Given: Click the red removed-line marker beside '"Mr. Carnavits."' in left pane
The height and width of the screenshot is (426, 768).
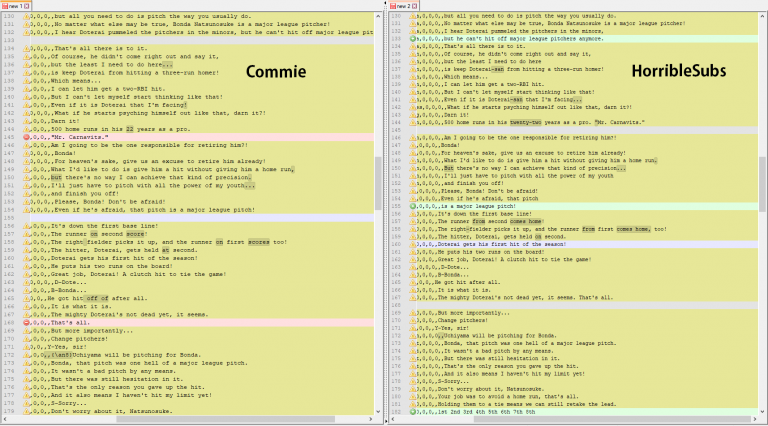Looking at the screenshot, I should [x=26, y=137].
